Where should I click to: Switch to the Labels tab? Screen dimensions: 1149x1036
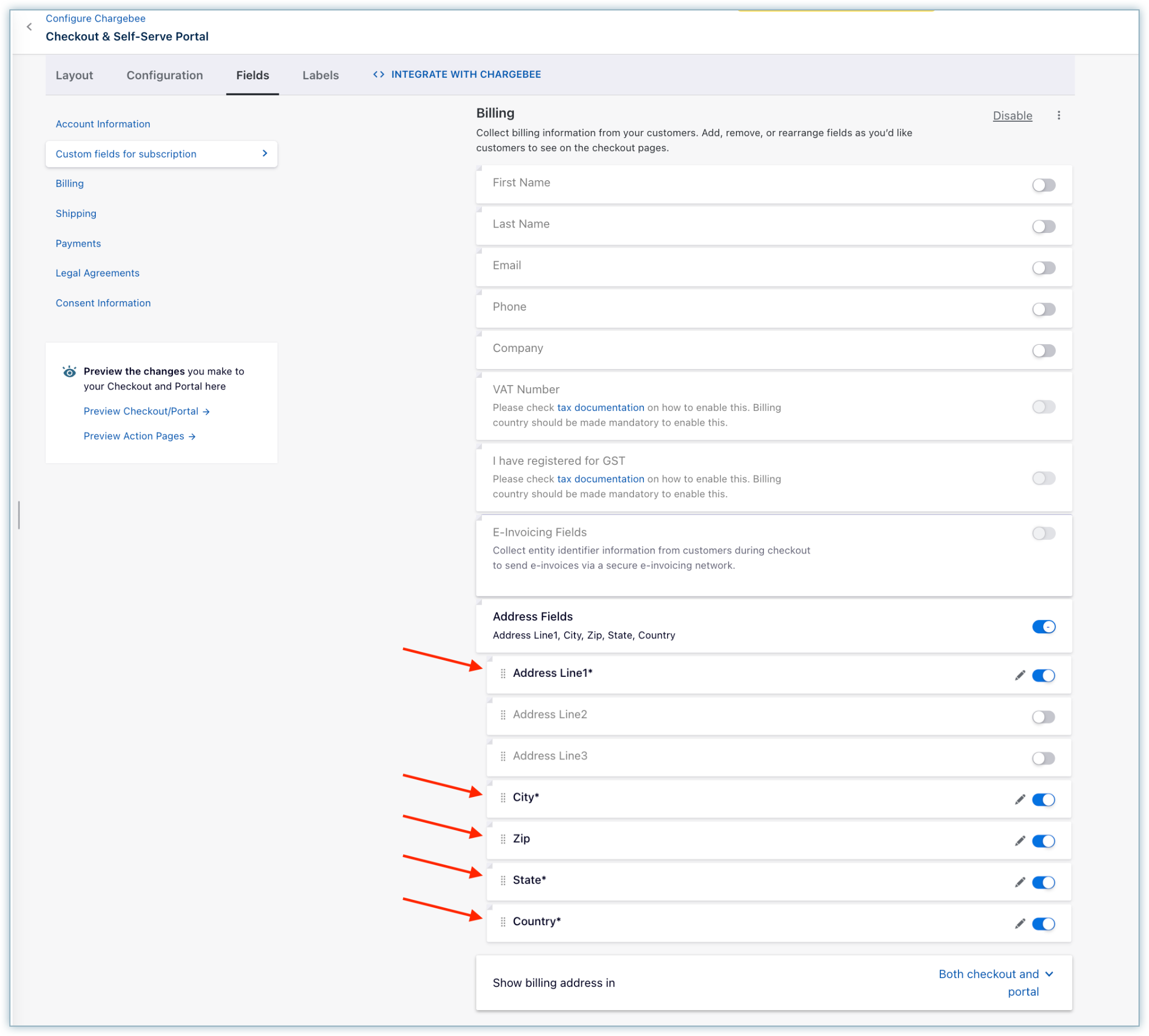click(x=320, y=75)
